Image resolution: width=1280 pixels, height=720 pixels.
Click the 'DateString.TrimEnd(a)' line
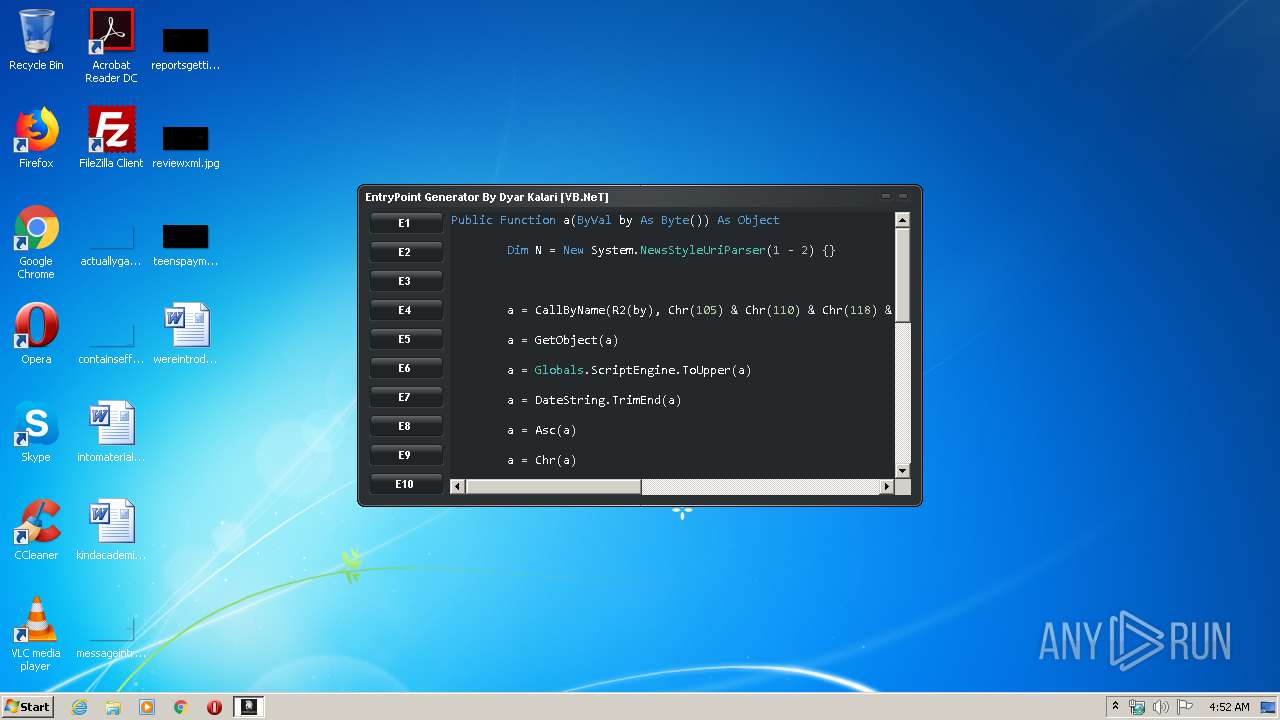click(x=594, y=400)
